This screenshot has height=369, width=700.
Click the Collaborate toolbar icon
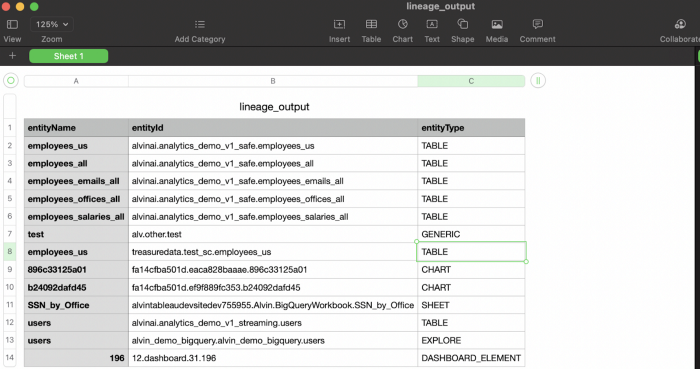pos(680,25)
